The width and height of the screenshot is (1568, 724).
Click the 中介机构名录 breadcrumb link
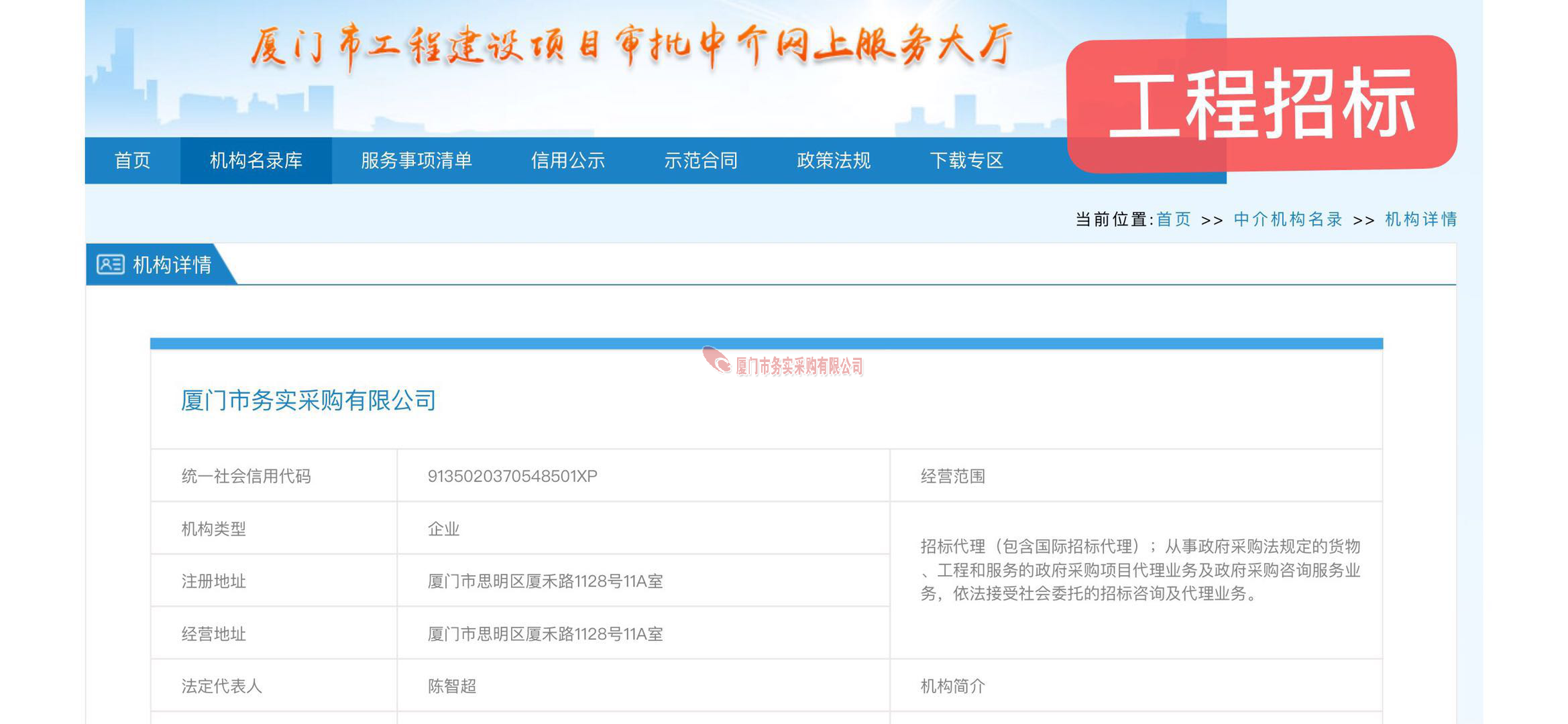click(1288, 219)
